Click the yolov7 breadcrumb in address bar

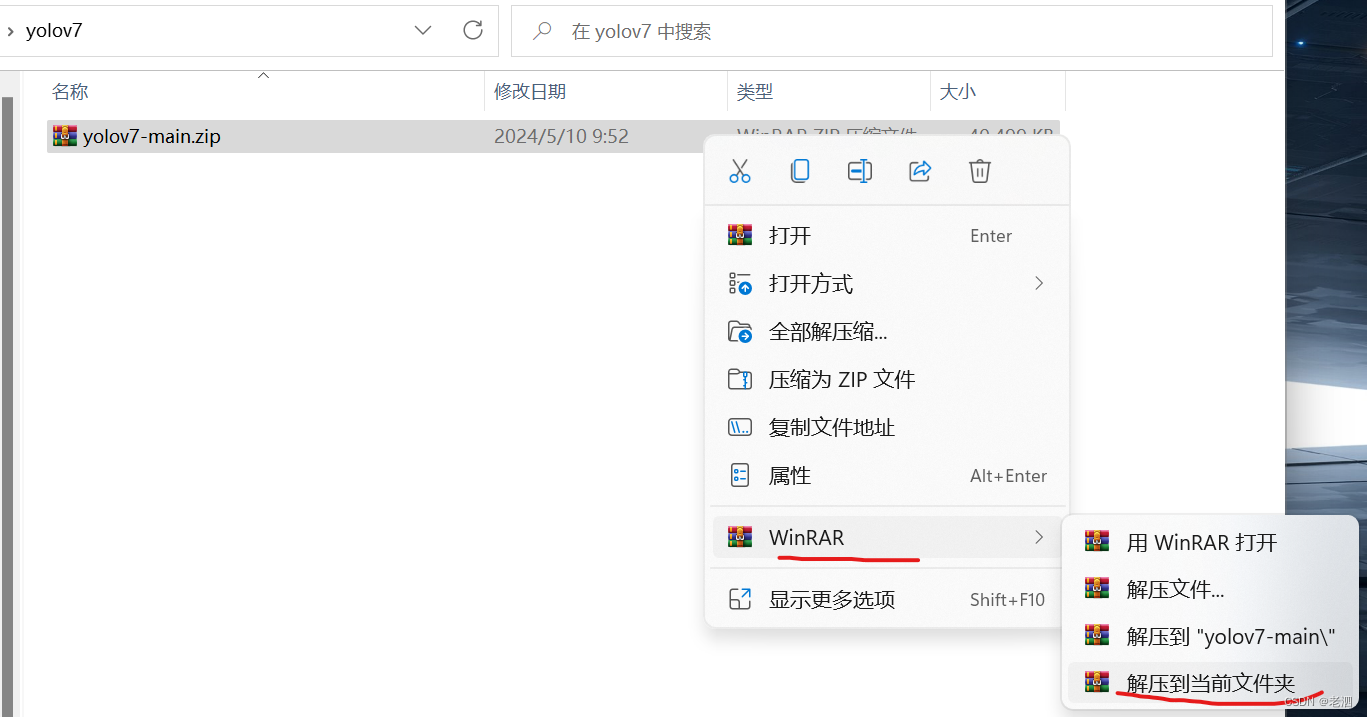pos(54,31)
